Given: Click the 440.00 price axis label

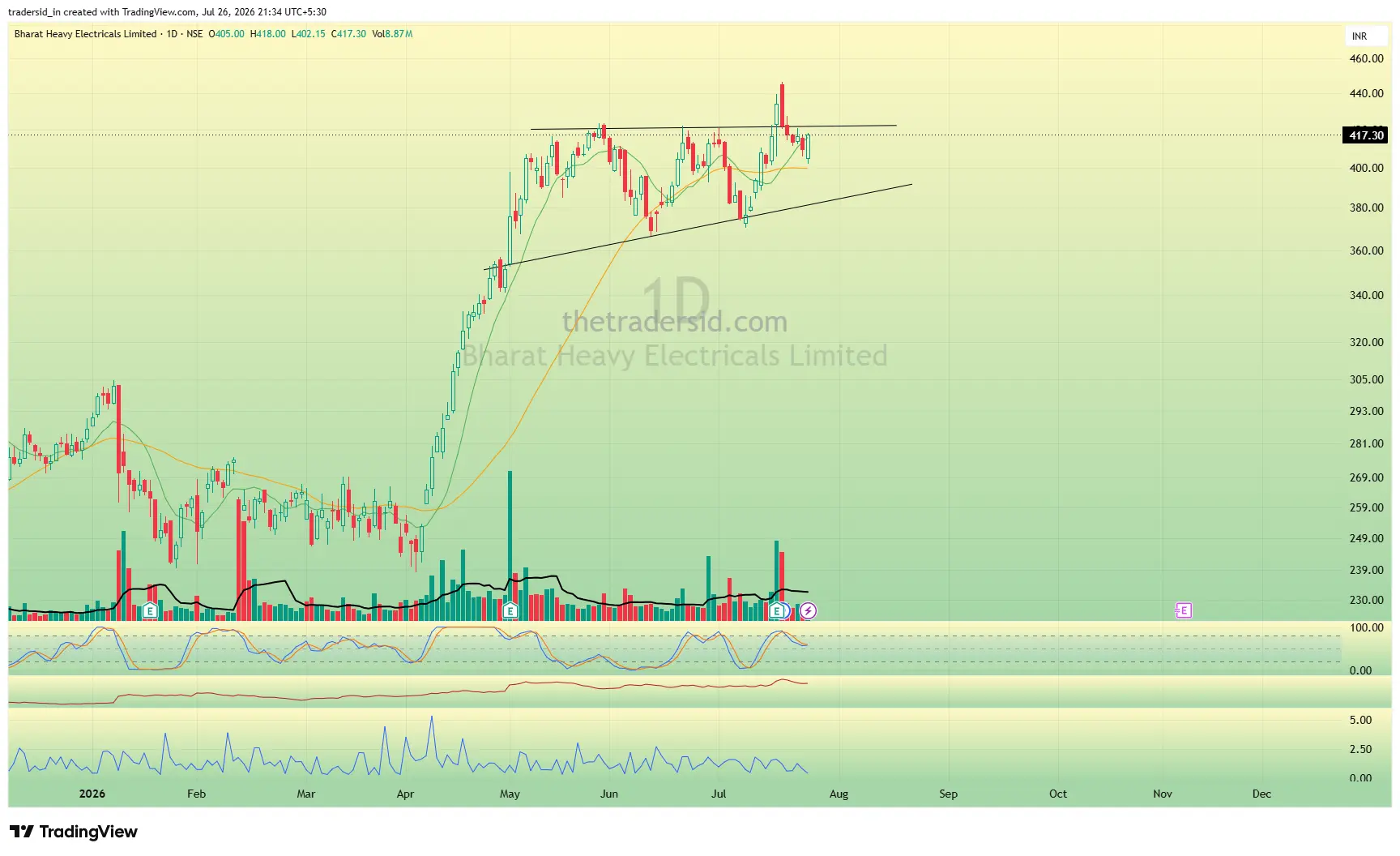Looking at the screenshot, I should click(1366, 93).
